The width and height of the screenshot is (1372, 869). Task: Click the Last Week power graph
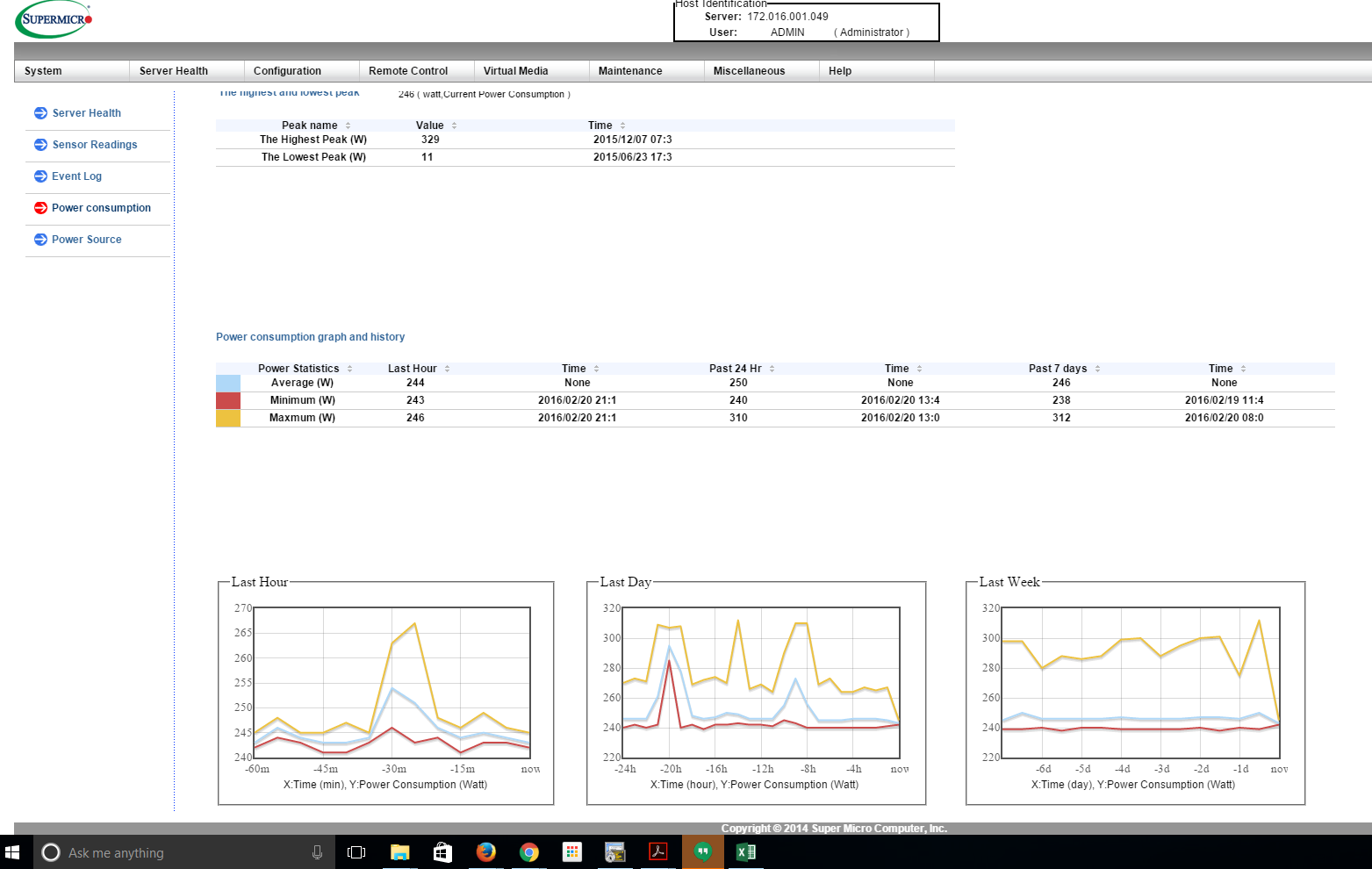coord(1141,682)
